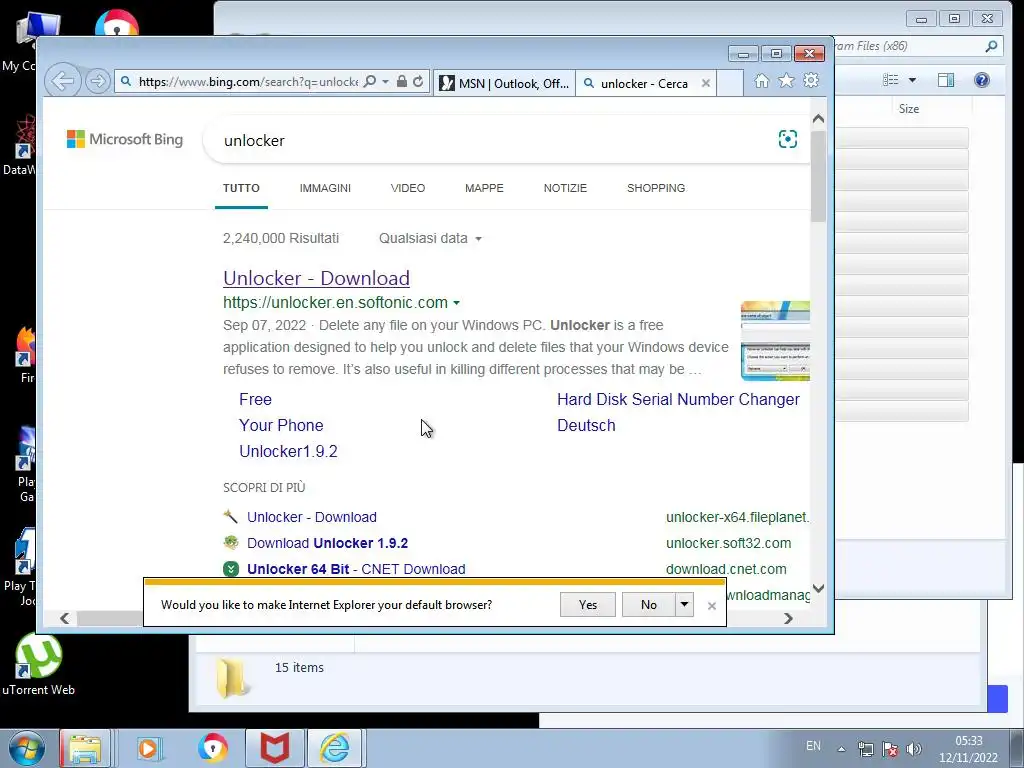
Task: Click the Explorer change view icon
Action: click(x=891, y=80)
